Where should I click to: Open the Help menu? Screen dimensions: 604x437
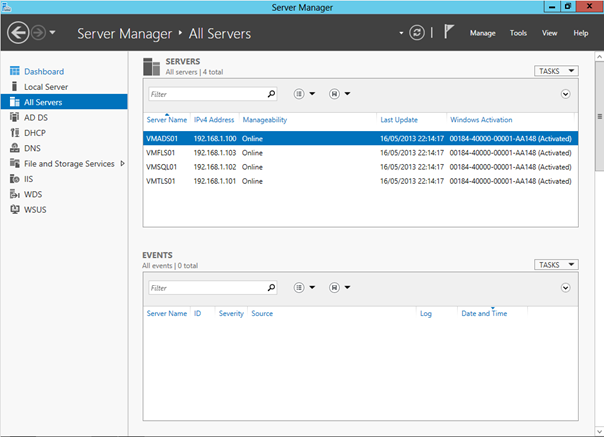tap(581, 33)
